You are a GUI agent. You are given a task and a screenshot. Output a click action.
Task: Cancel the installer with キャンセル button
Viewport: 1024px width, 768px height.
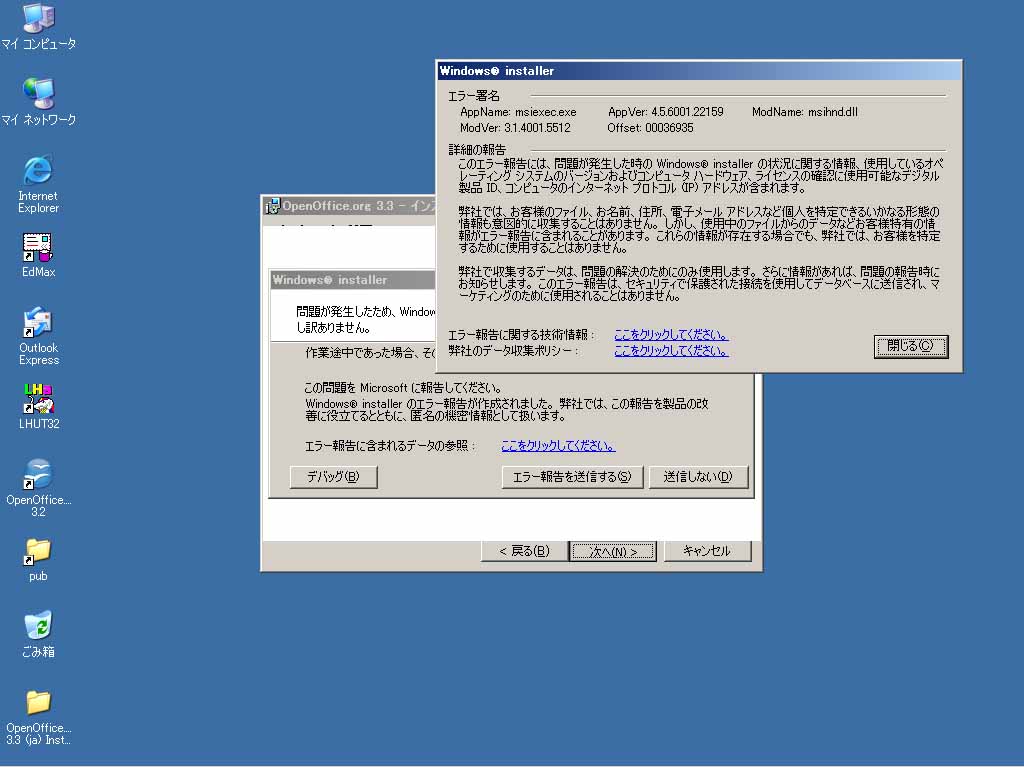pos(706,551)
